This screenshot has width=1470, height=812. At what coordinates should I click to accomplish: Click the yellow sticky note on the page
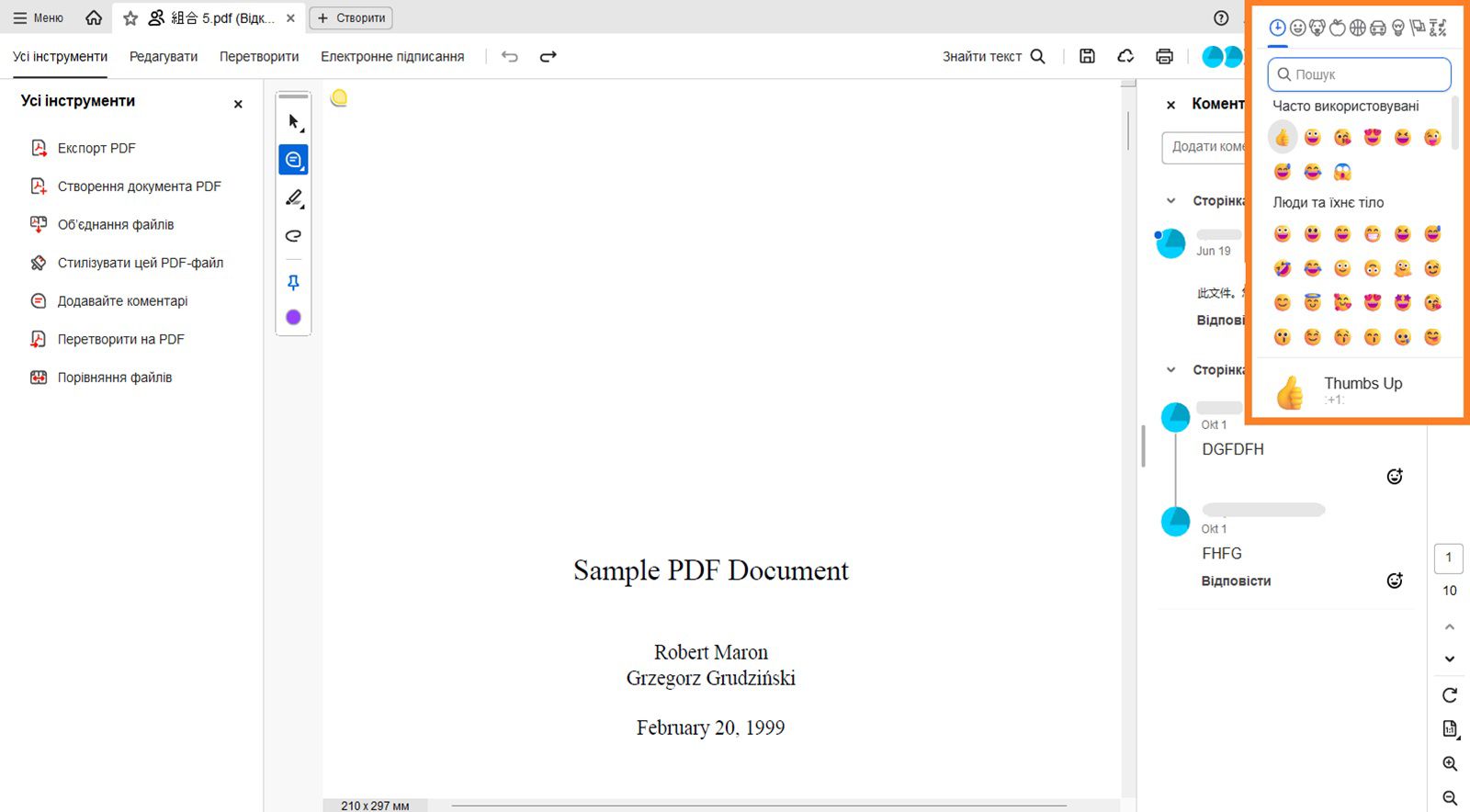pyautogui.click(x=339, y=97)
